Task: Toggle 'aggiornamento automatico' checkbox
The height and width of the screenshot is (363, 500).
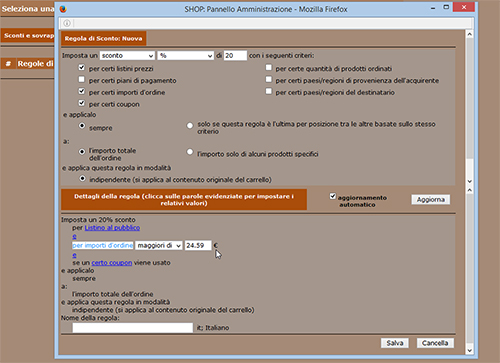Action: [333, 196]
